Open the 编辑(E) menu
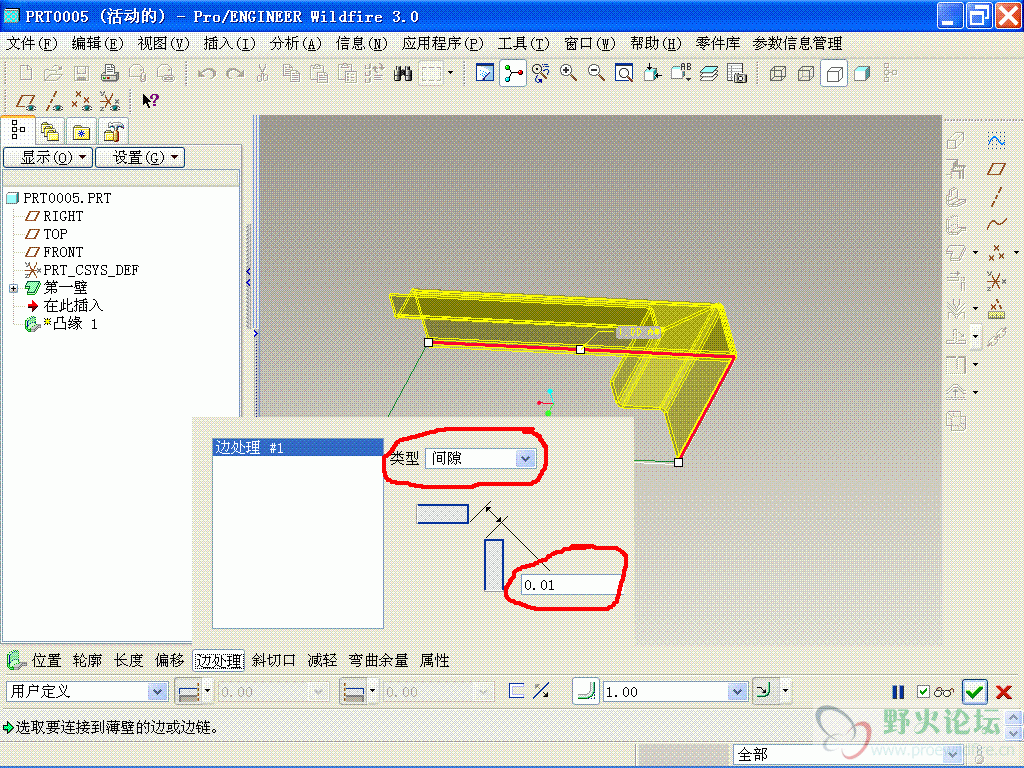This screenshot has height=768, width=1024. [97, 44]
